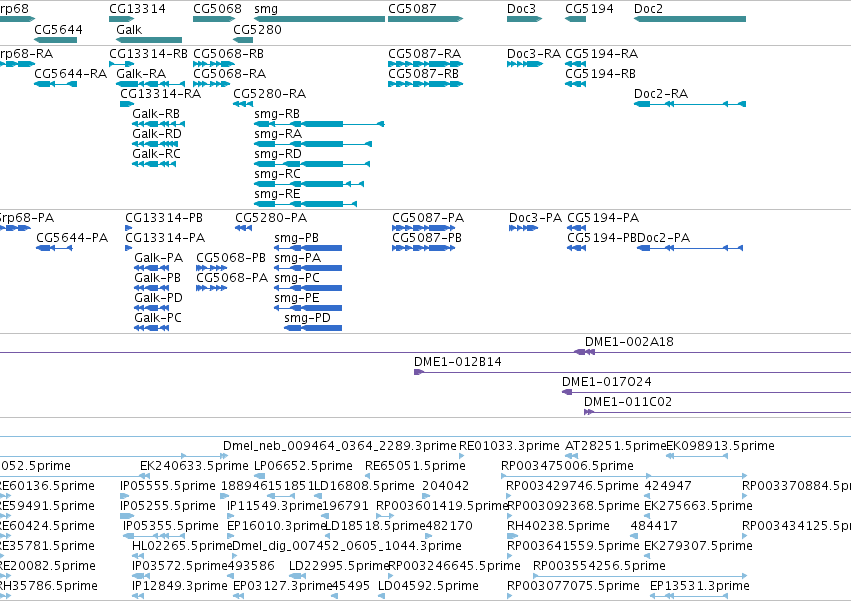
Task: Select EST RP003554256.5prime
Action: (x=640, y=576)
